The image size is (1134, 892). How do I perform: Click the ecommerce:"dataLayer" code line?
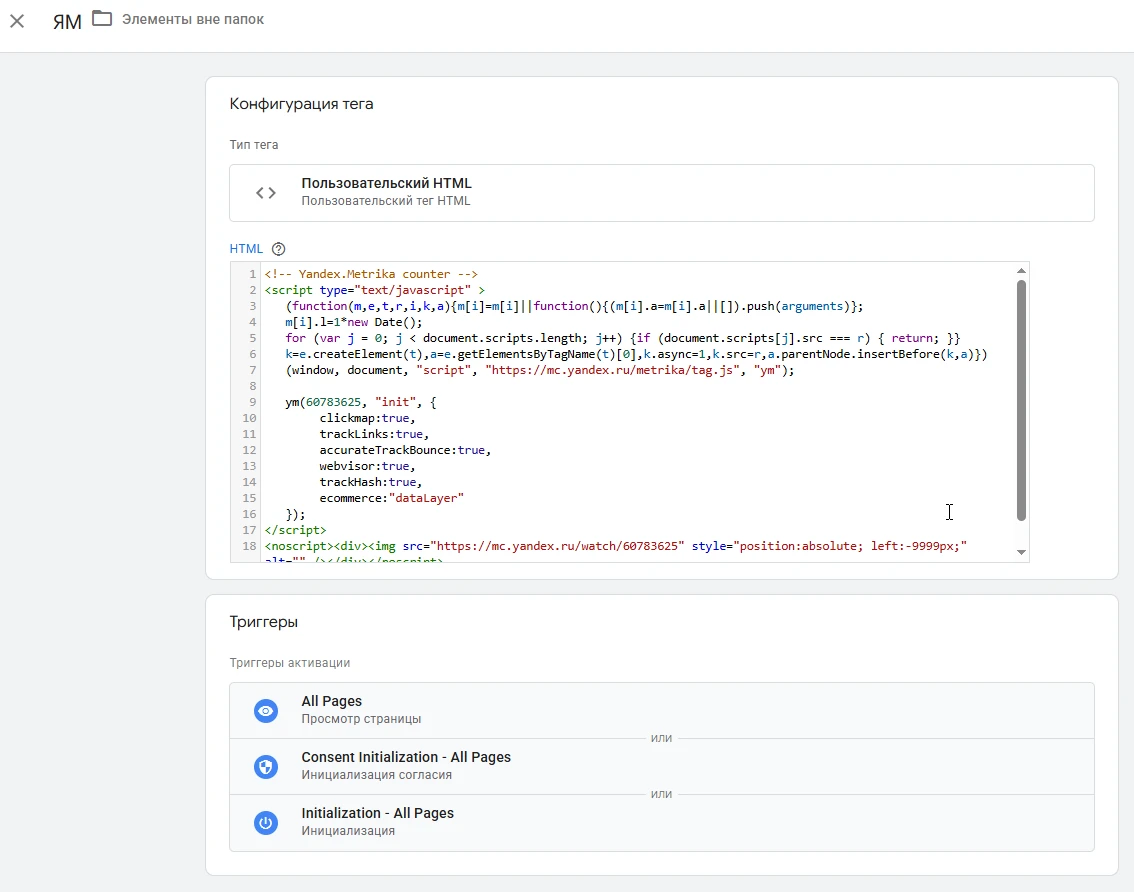[391, 498]
